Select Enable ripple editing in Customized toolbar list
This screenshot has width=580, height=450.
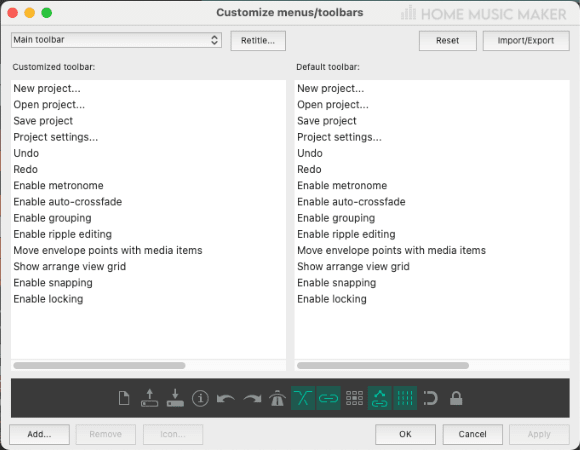148,234
